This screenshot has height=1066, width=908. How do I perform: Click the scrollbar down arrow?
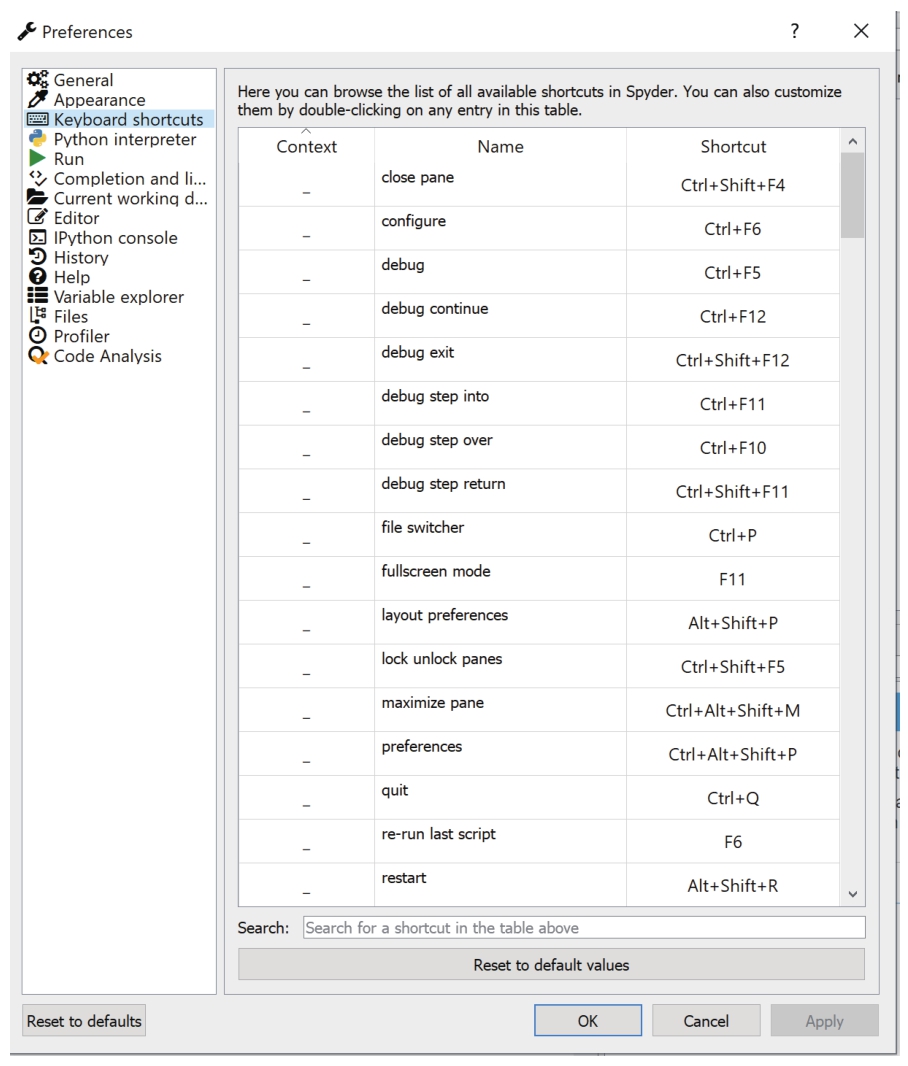pos(853,894)
